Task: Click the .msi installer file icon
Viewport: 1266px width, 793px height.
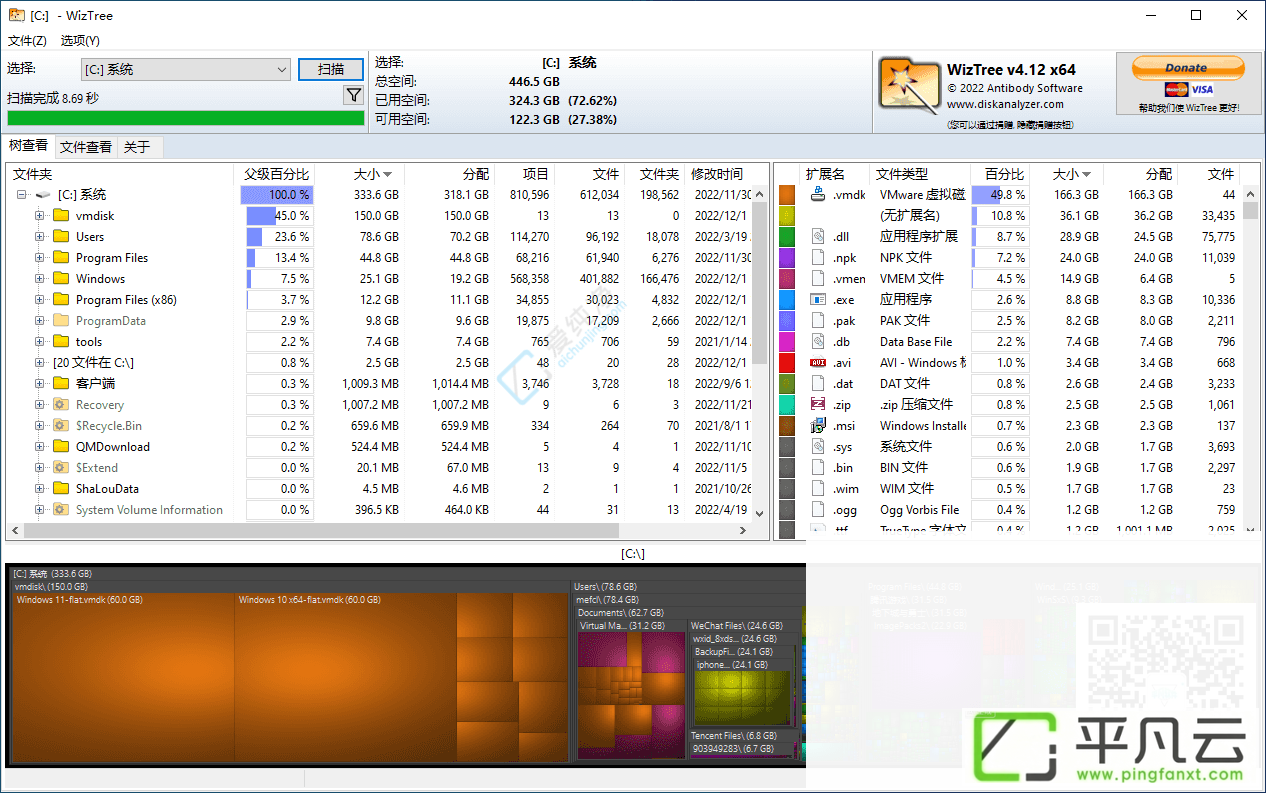Action: (817, 426)
